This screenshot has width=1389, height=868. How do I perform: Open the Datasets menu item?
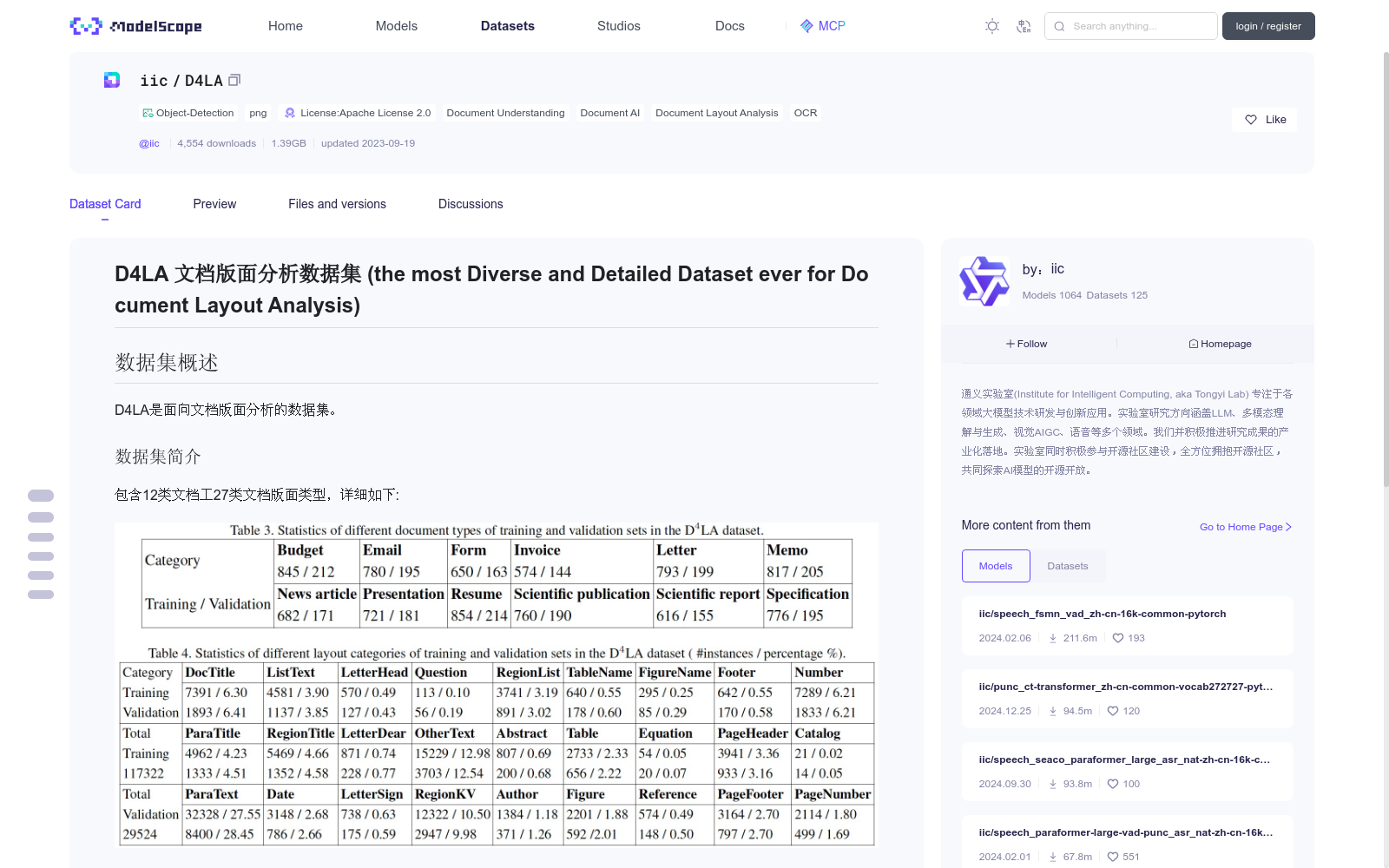click(x=508, y=26)
